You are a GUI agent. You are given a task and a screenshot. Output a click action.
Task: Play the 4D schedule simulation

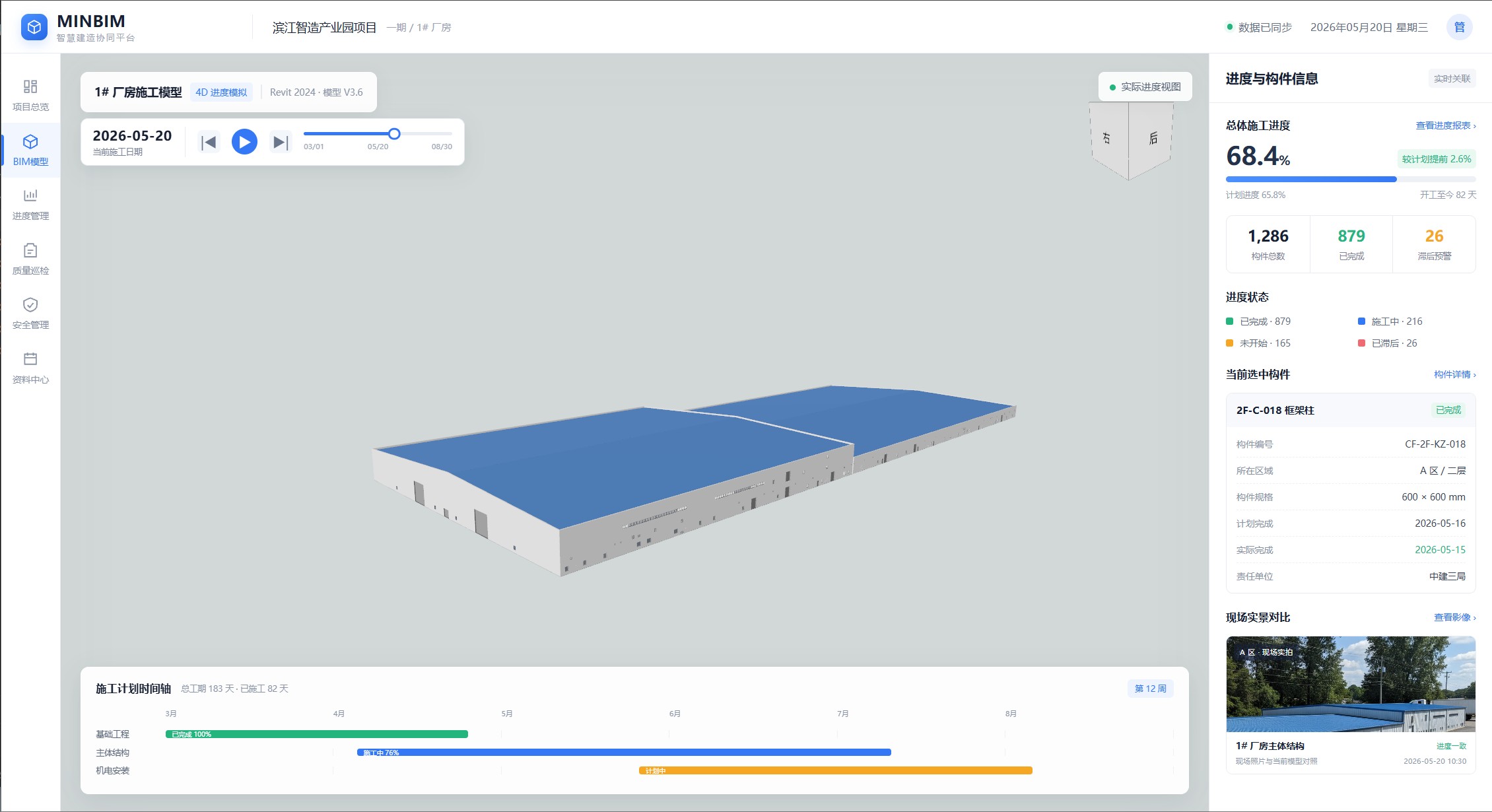tap(244, 142)
